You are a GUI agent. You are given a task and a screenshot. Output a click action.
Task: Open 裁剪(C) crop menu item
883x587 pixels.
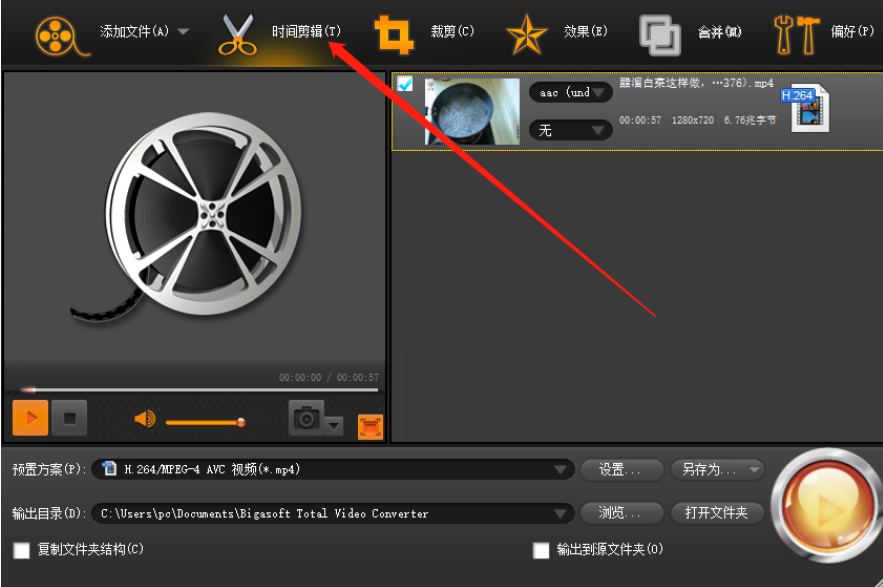coord(452,31)
